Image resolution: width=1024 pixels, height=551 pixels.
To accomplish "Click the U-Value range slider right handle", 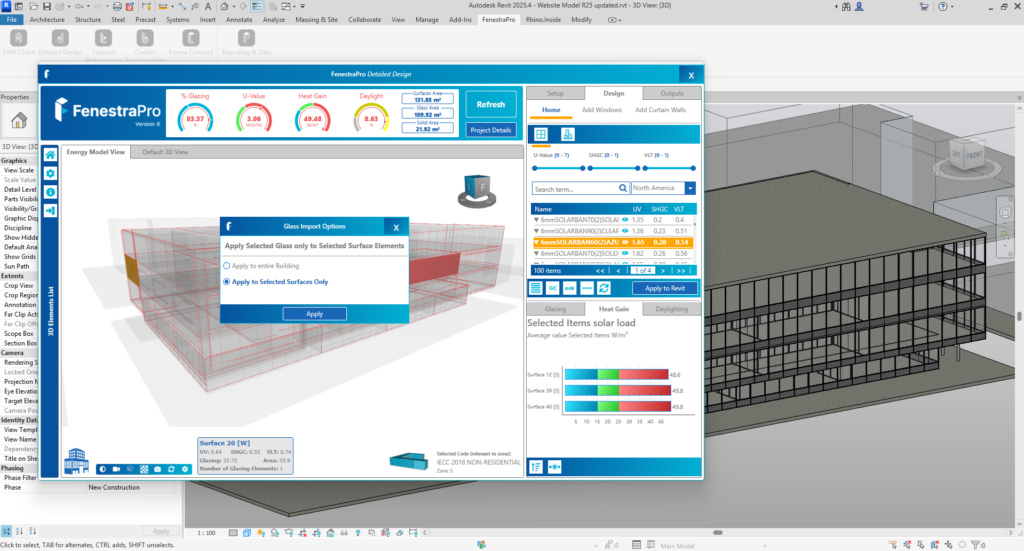I will pos(583,168).
